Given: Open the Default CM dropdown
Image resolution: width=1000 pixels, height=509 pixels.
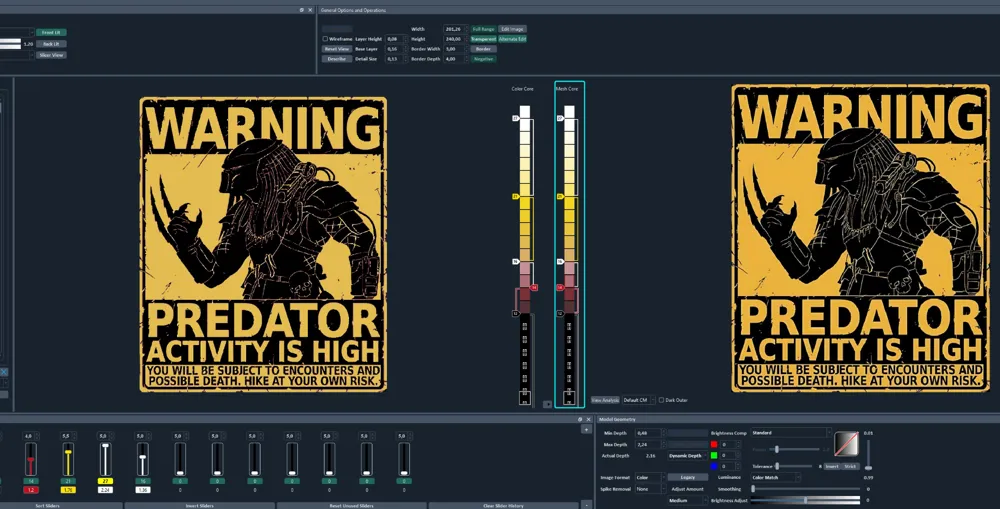Looking at the screenshot, I should coord(638,400).
